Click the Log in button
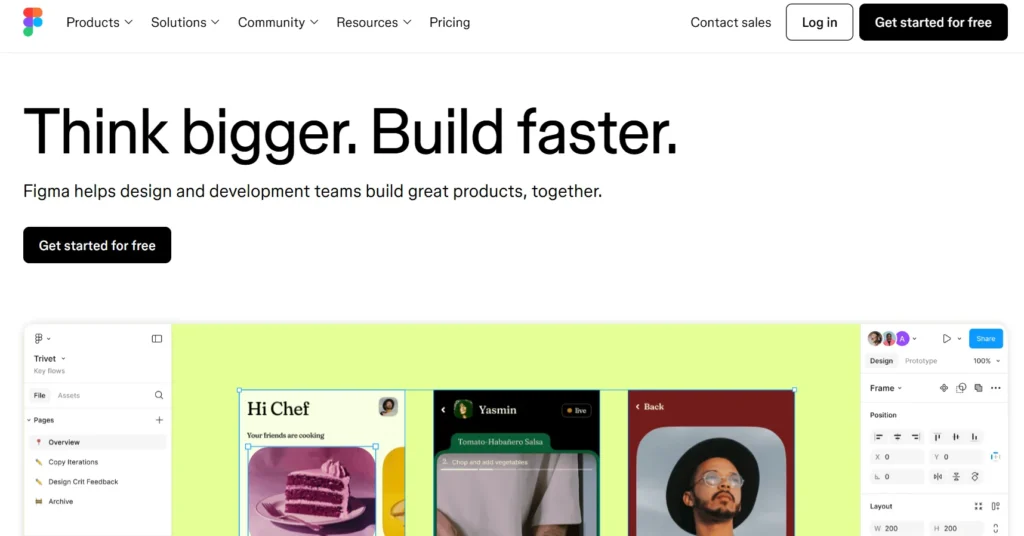Screen dimensions: 1024x536 (819, 22)
